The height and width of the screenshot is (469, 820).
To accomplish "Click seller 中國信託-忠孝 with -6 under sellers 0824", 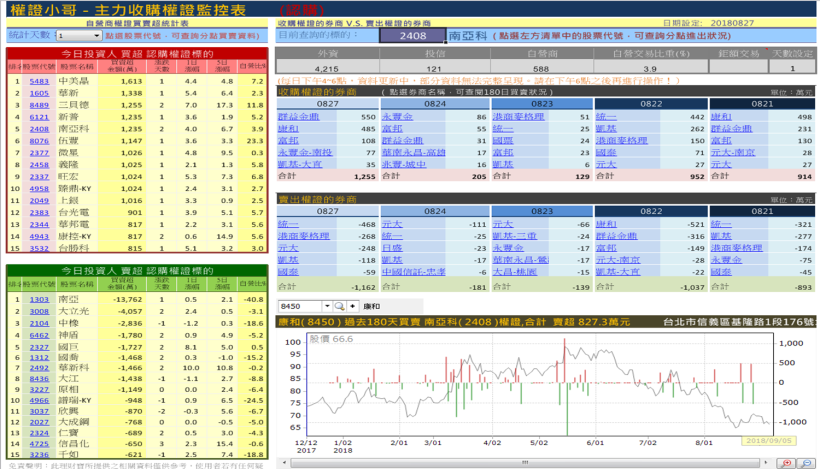I will pyautogui.click(x=414, y=272).
